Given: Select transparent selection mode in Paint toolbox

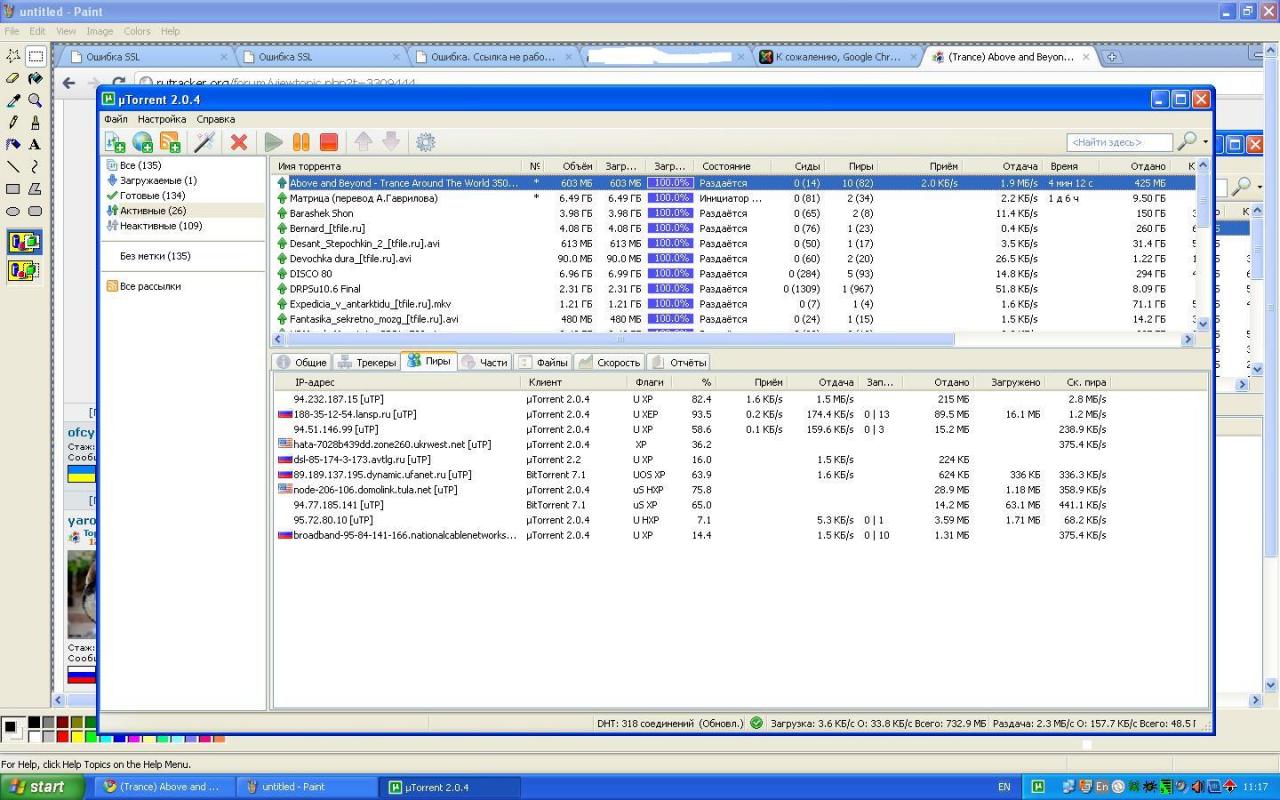Looking at the screenshot, I should tap(24, 270).
